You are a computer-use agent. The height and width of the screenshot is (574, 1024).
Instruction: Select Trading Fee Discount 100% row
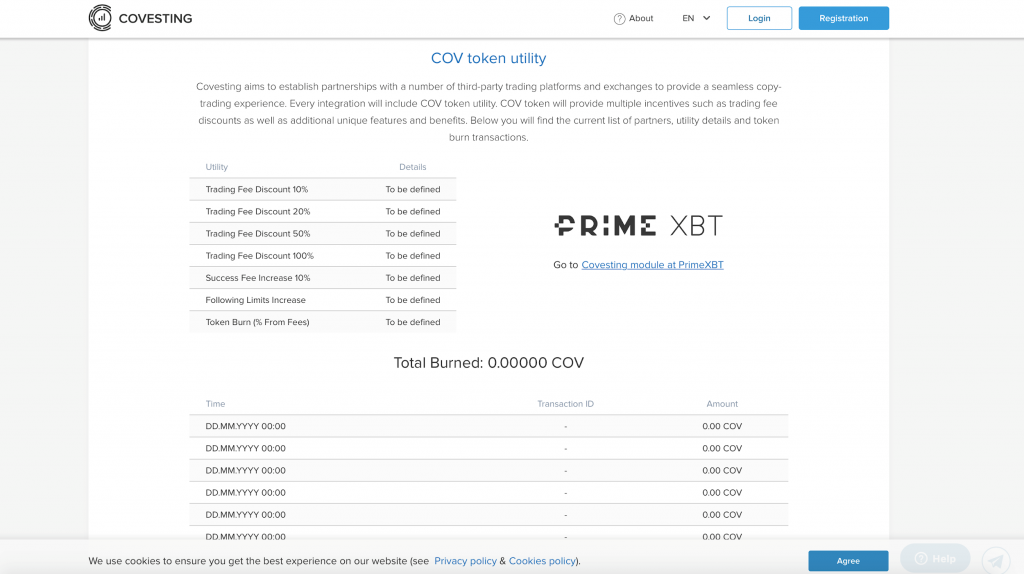pyautogui.click(x=323, y=256)
